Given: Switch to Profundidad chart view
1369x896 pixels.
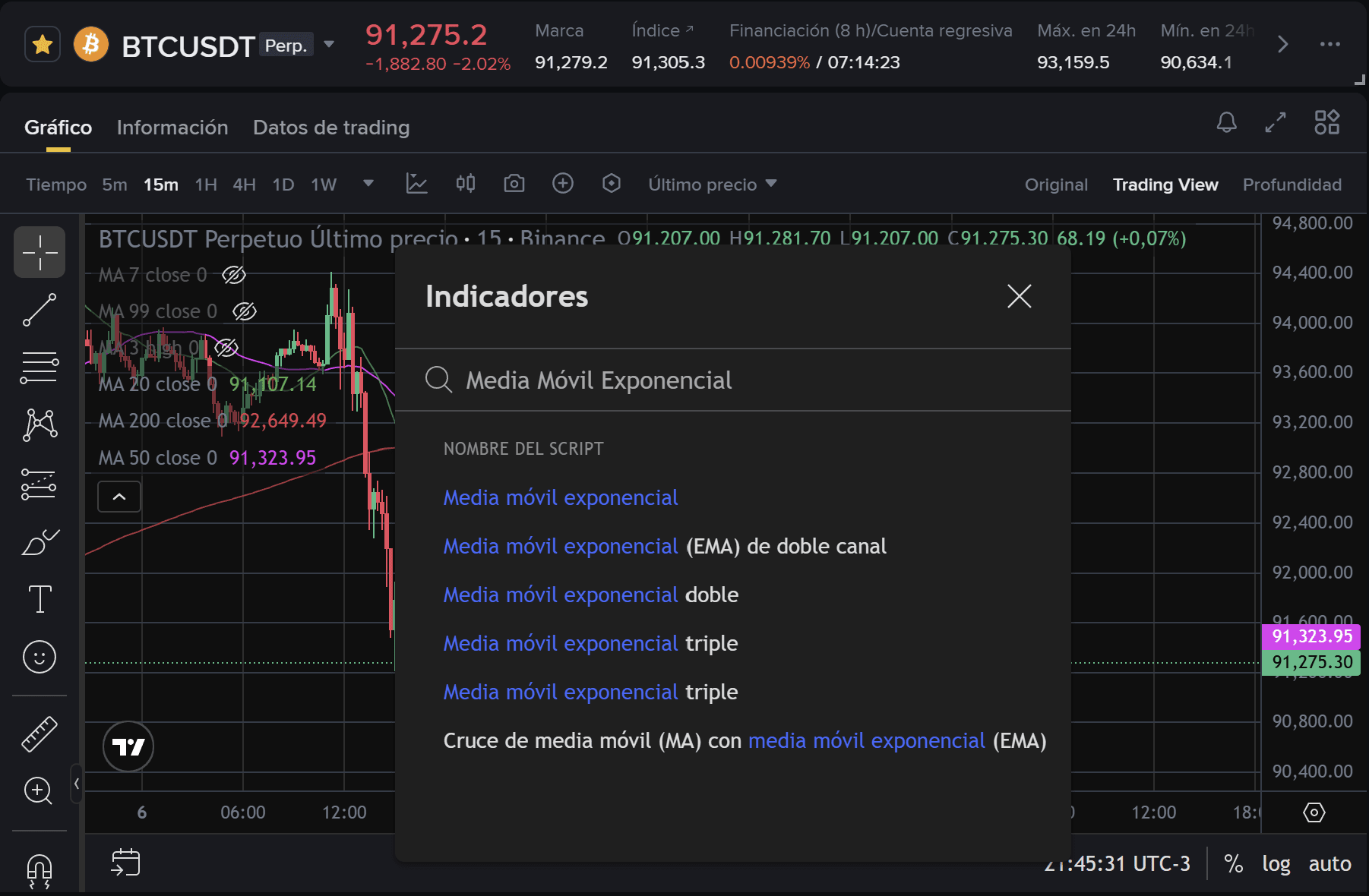Looking at the screenshot, I should point(1292,185).
